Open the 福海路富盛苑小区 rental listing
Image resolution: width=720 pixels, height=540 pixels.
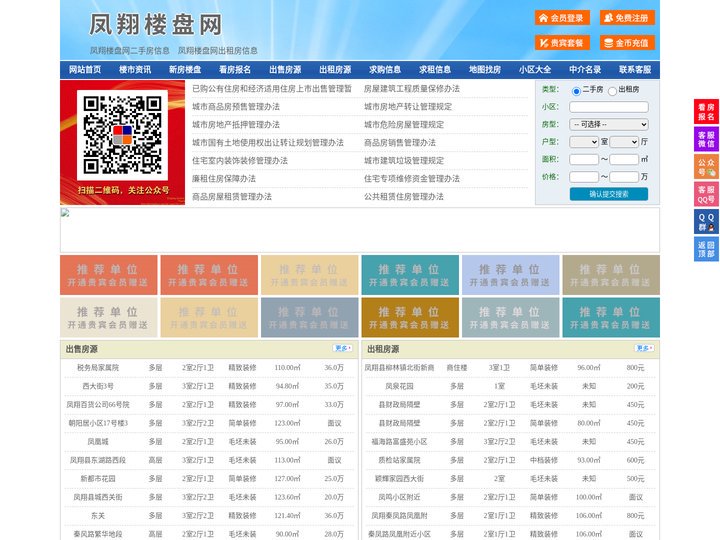tap(399, 442)
